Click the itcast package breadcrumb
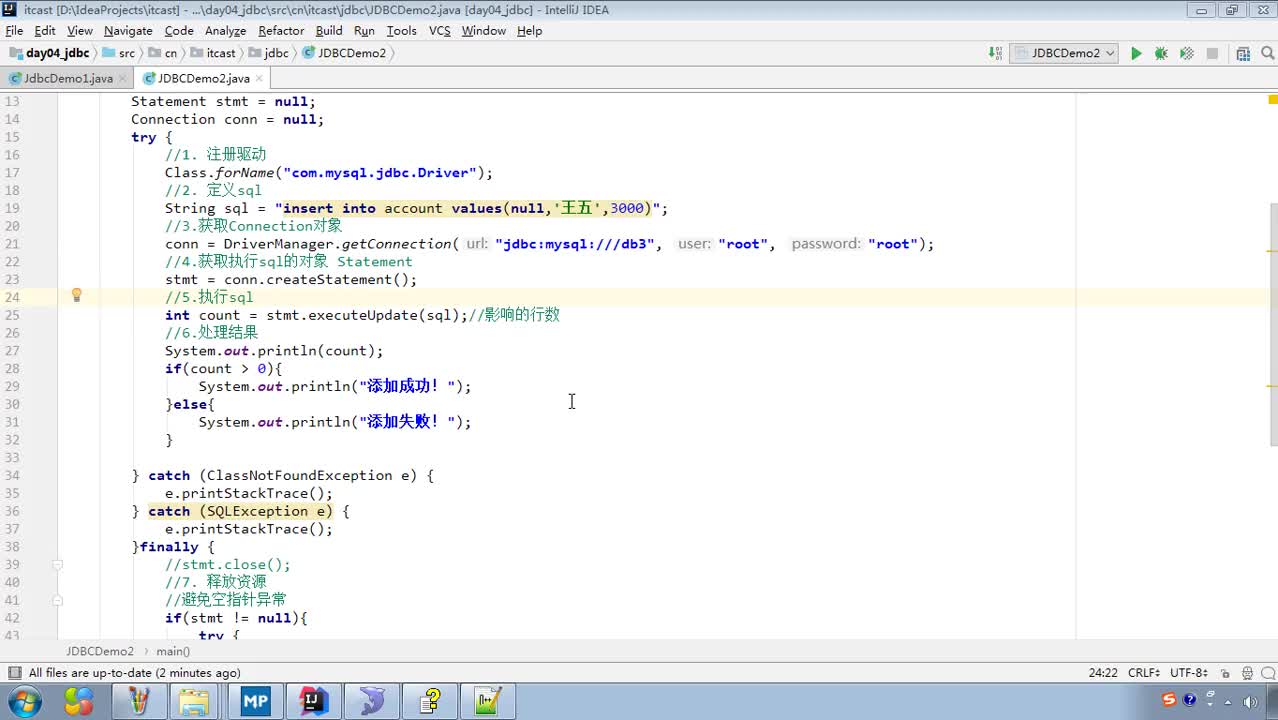1278x720 pixels. point(213,53)
